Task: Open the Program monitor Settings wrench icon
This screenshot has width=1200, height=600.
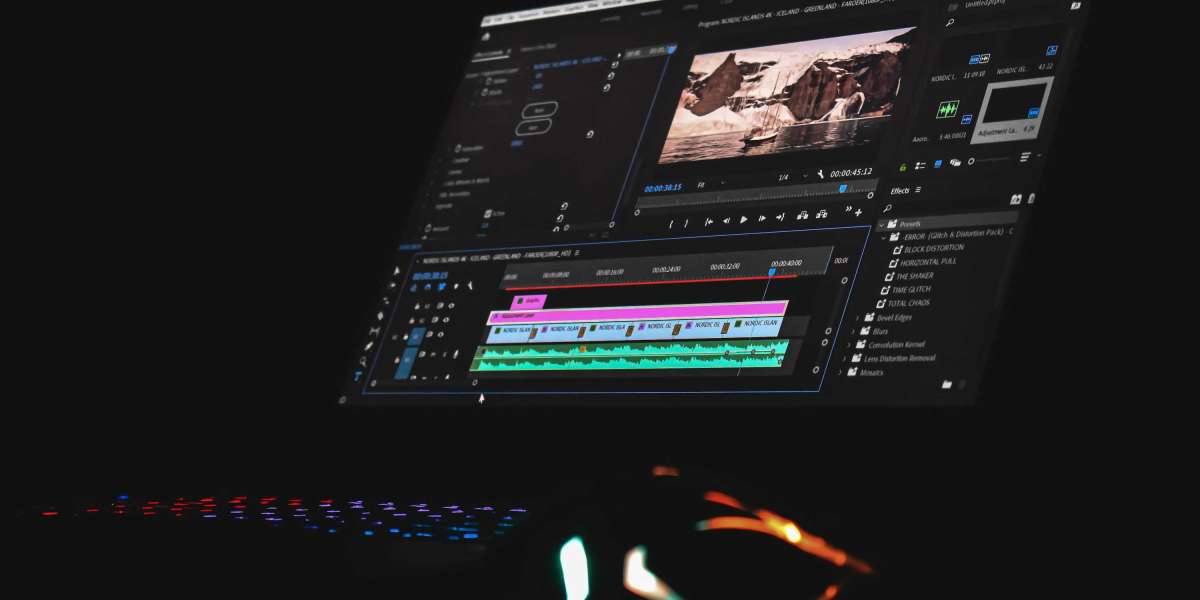Action: (821, 175)
